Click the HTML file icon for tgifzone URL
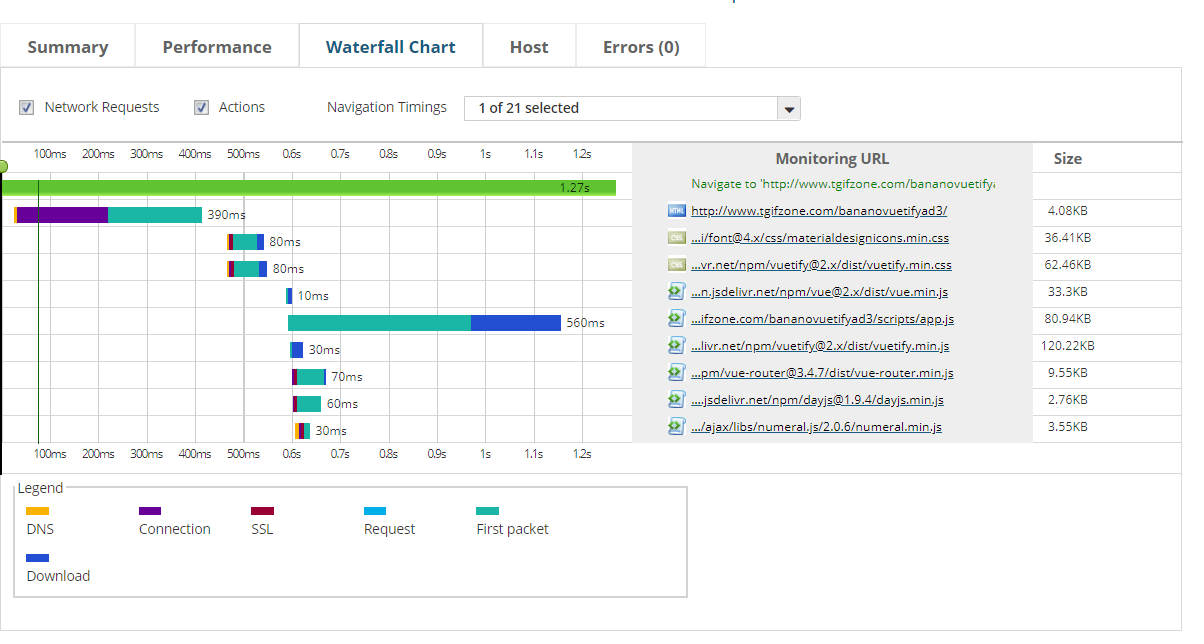1204x644 pixels. 677,211
